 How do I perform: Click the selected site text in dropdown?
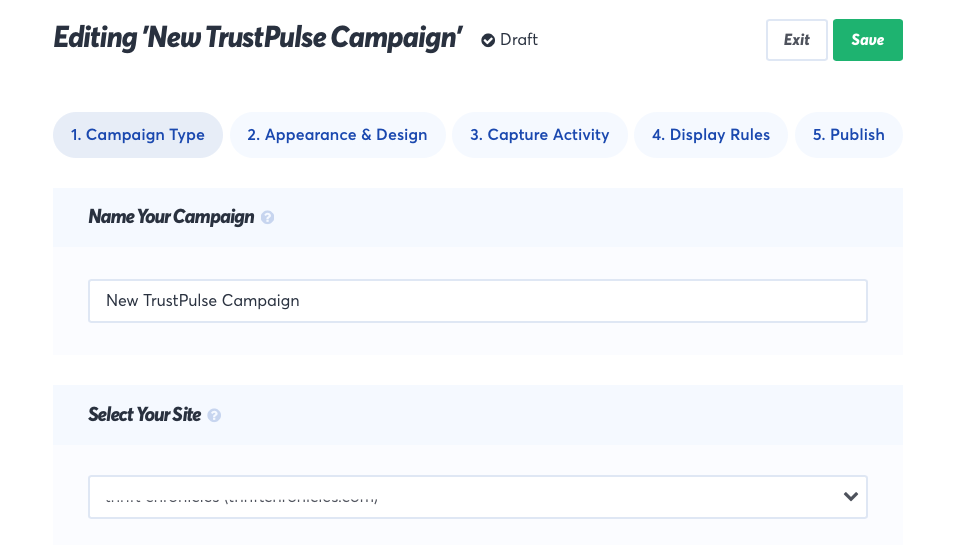tap(241, 497)
